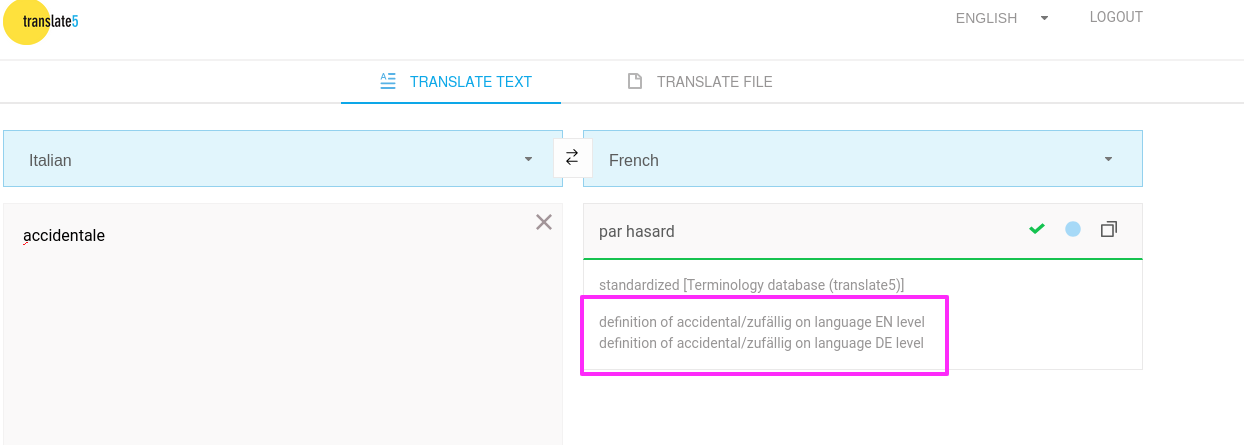Click the DE level definition line

pyautogui.click(x=761, y=343)
